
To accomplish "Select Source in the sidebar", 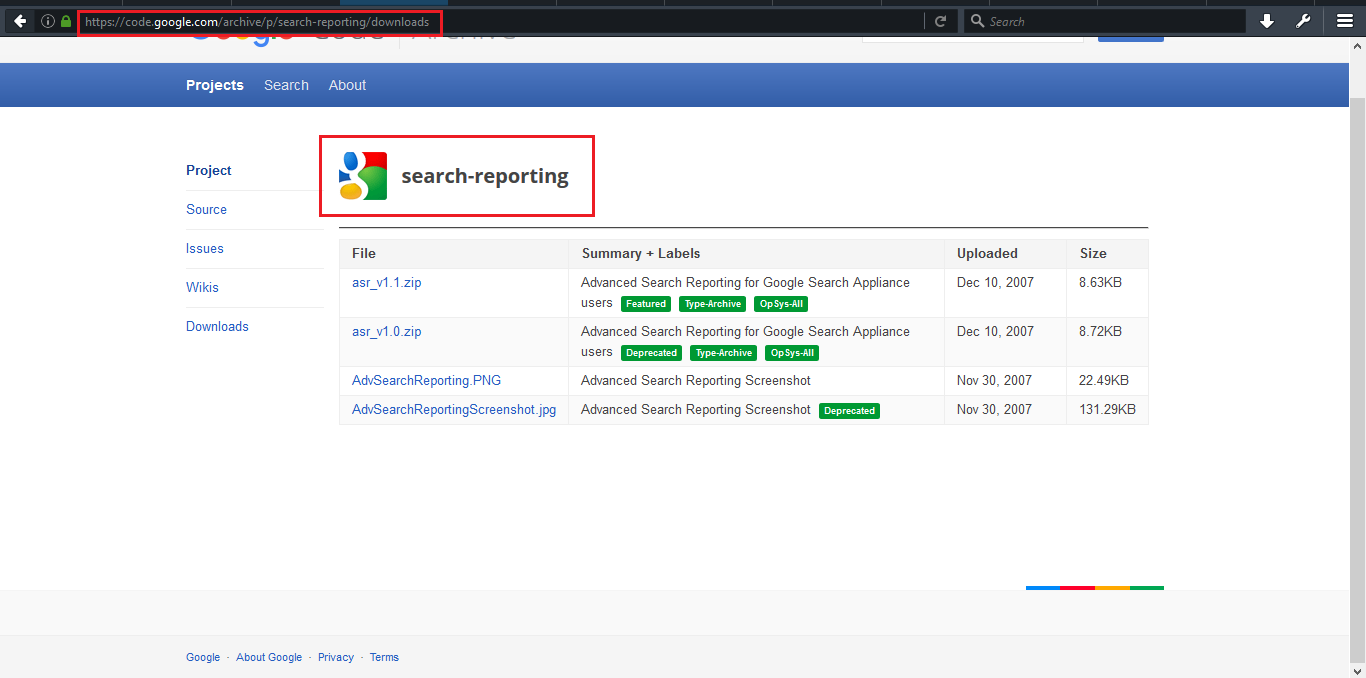I will point(206,209).
